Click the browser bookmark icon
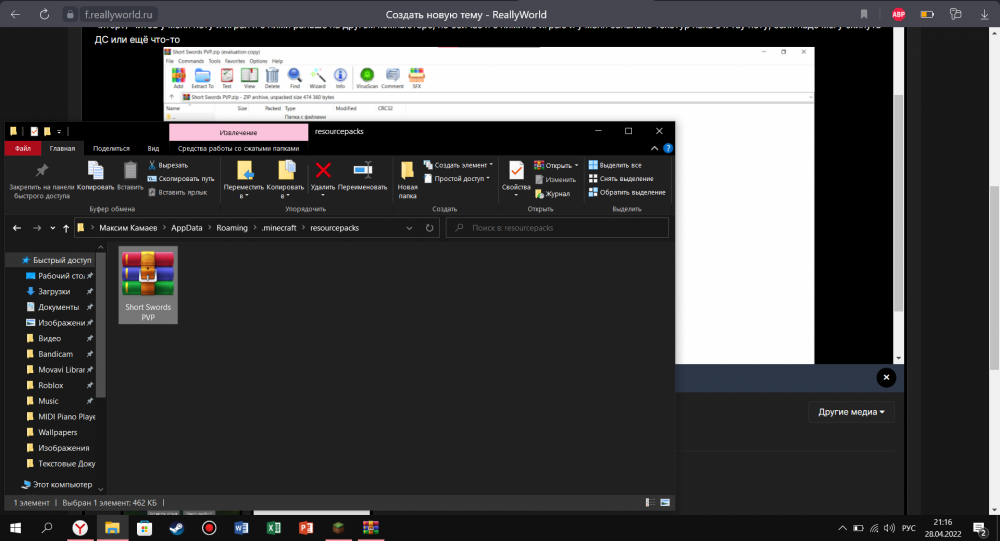 tap(864, 14)
